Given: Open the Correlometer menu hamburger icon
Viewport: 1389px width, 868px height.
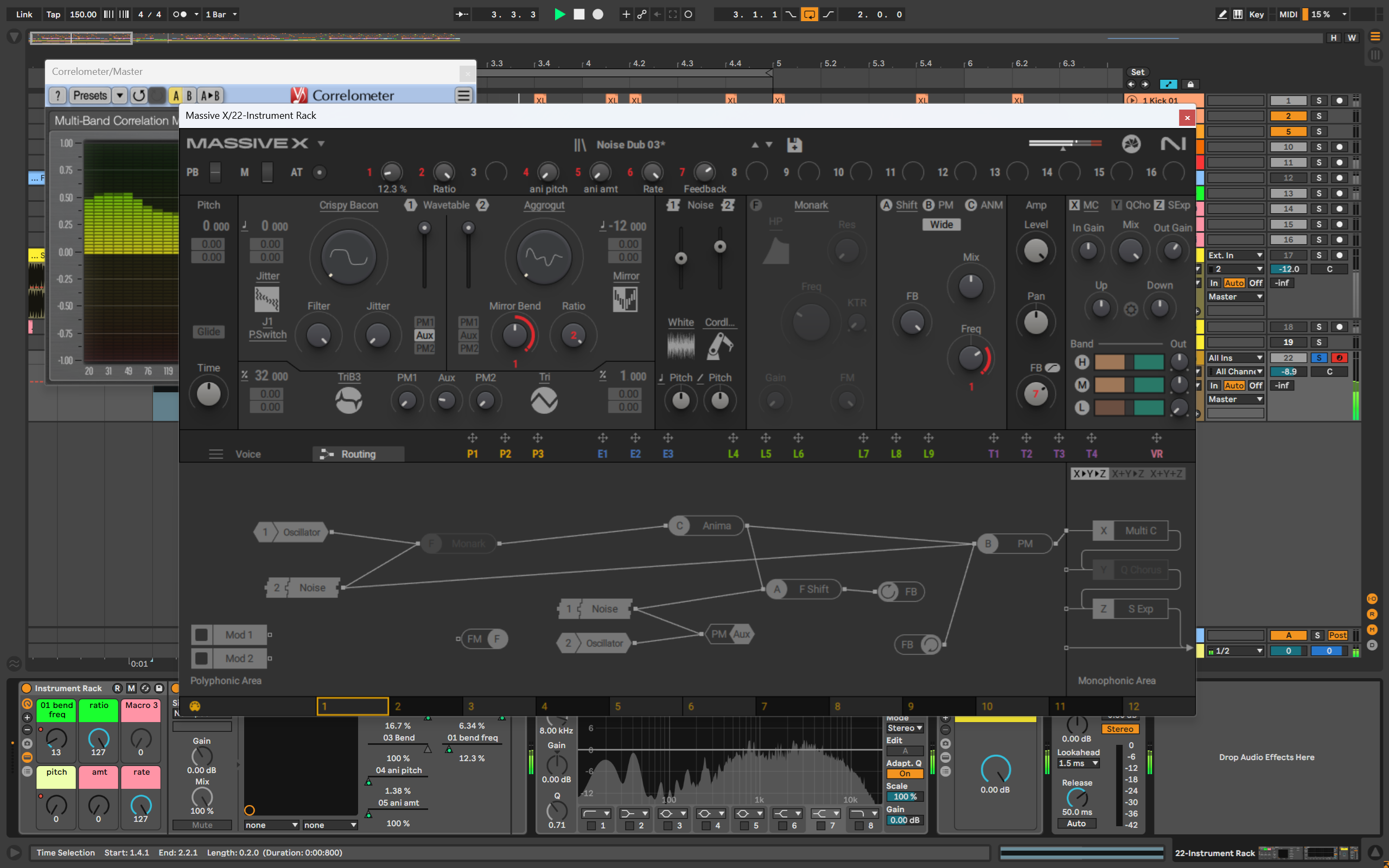Looking at the screenshot, I should click(464, 95).
